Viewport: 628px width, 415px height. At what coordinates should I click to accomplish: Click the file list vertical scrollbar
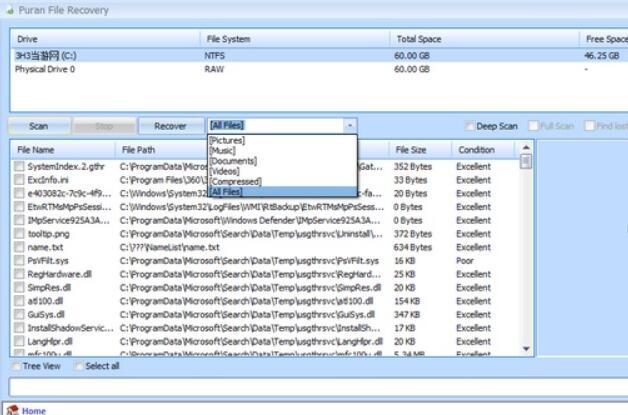click(526, 250)
